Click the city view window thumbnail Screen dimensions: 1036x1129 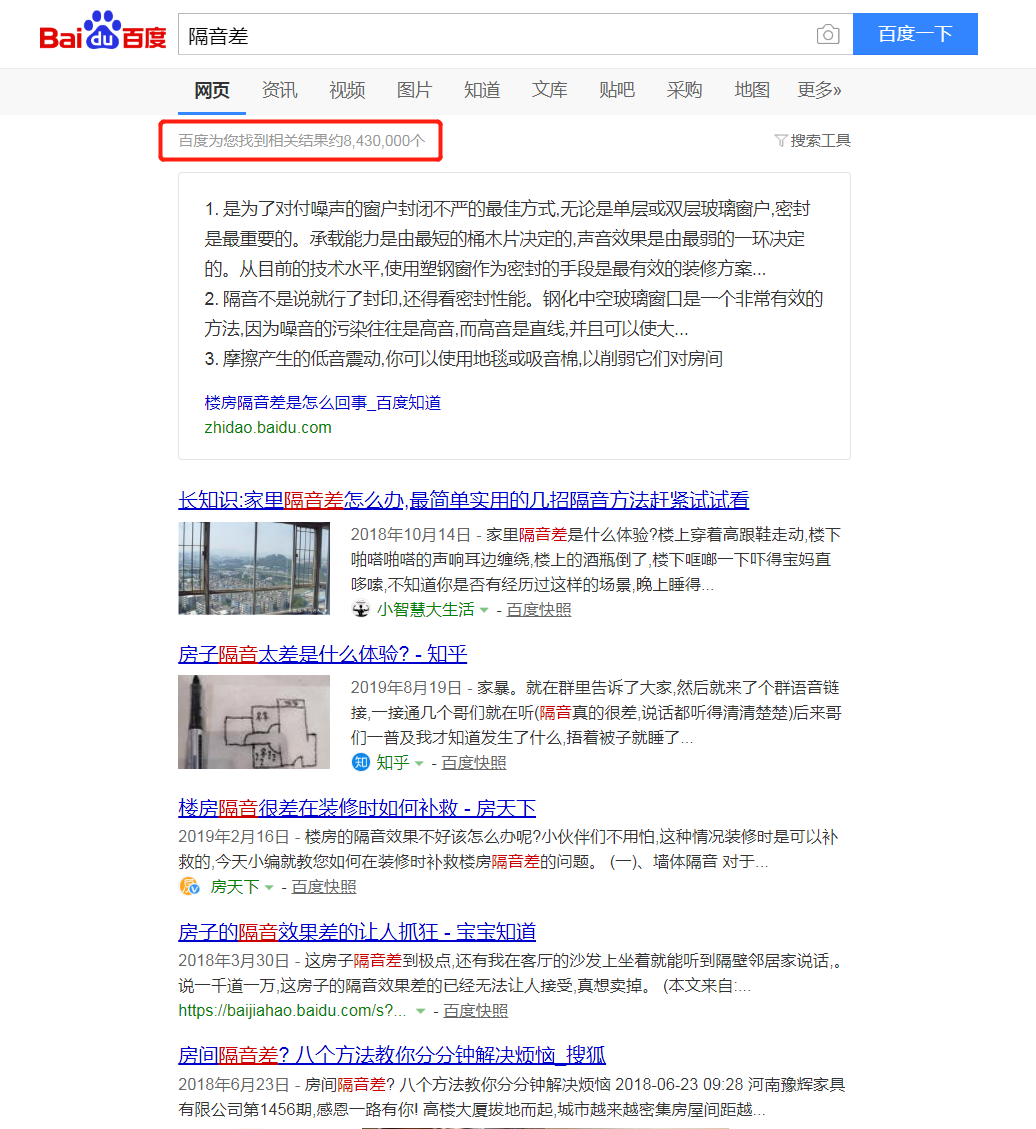click(x=254, y=567)
